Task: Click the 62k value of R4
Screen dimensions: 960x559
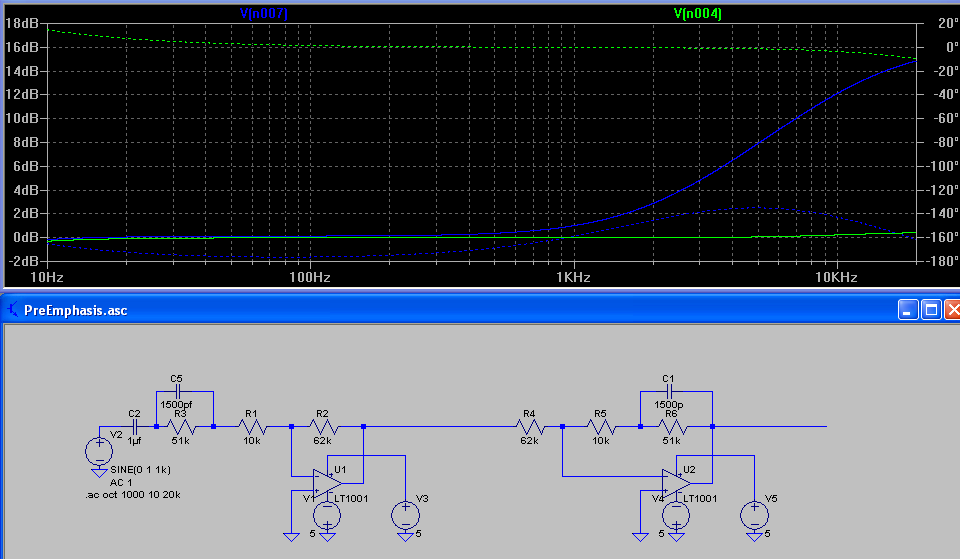Action: (529, 441)
